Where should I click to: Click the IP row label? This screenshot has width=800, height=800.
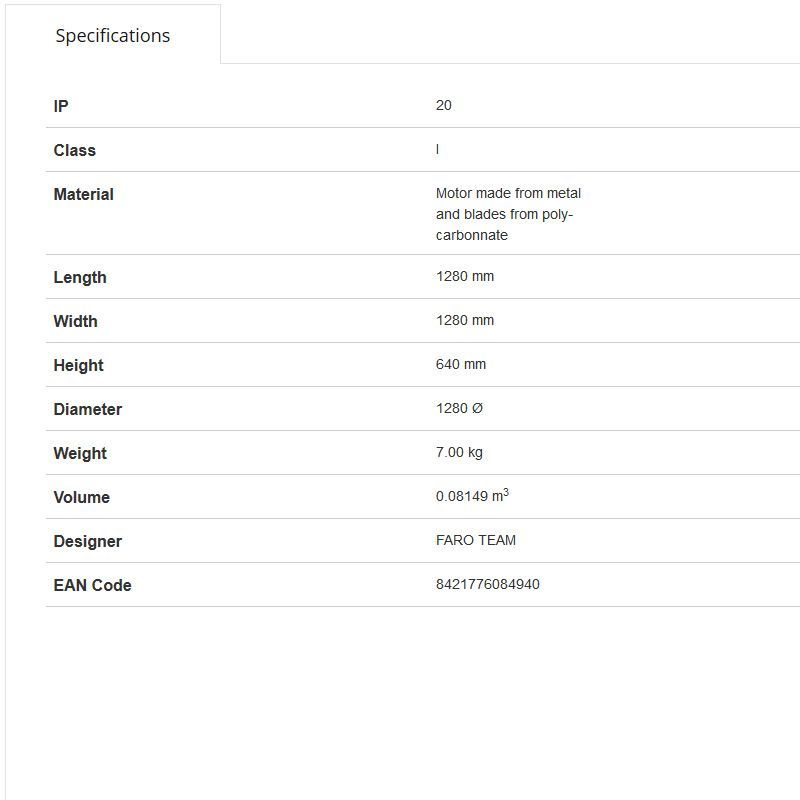click(61, 106)
